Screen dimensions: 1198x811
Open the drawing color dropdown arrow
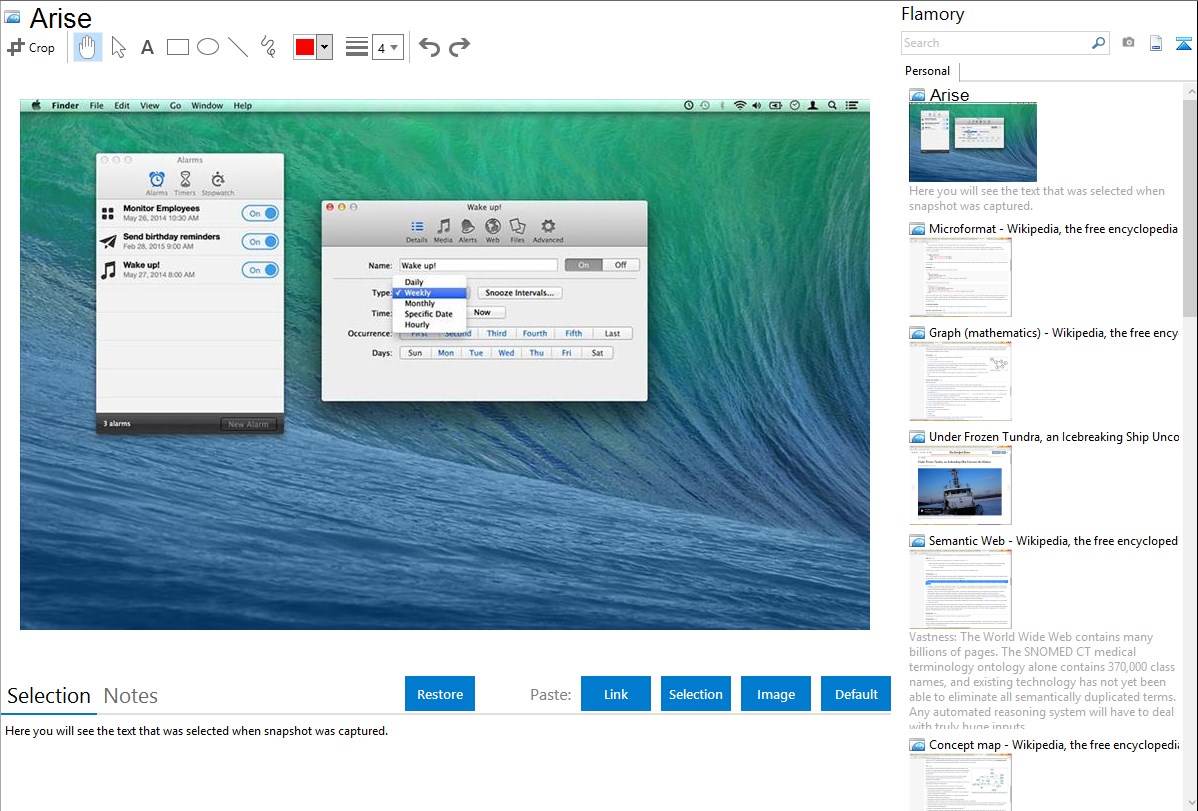(x=324, y=47)
